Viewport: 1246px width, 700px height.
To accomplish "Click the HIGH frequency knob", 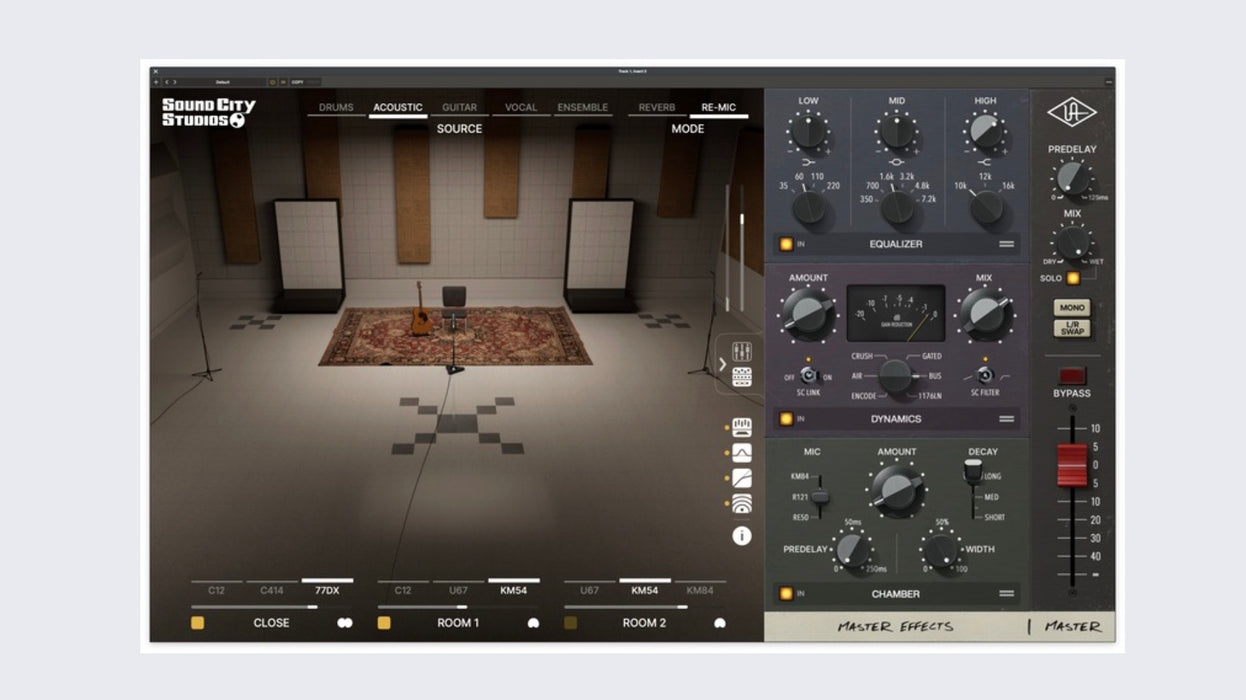I will 986,206.
